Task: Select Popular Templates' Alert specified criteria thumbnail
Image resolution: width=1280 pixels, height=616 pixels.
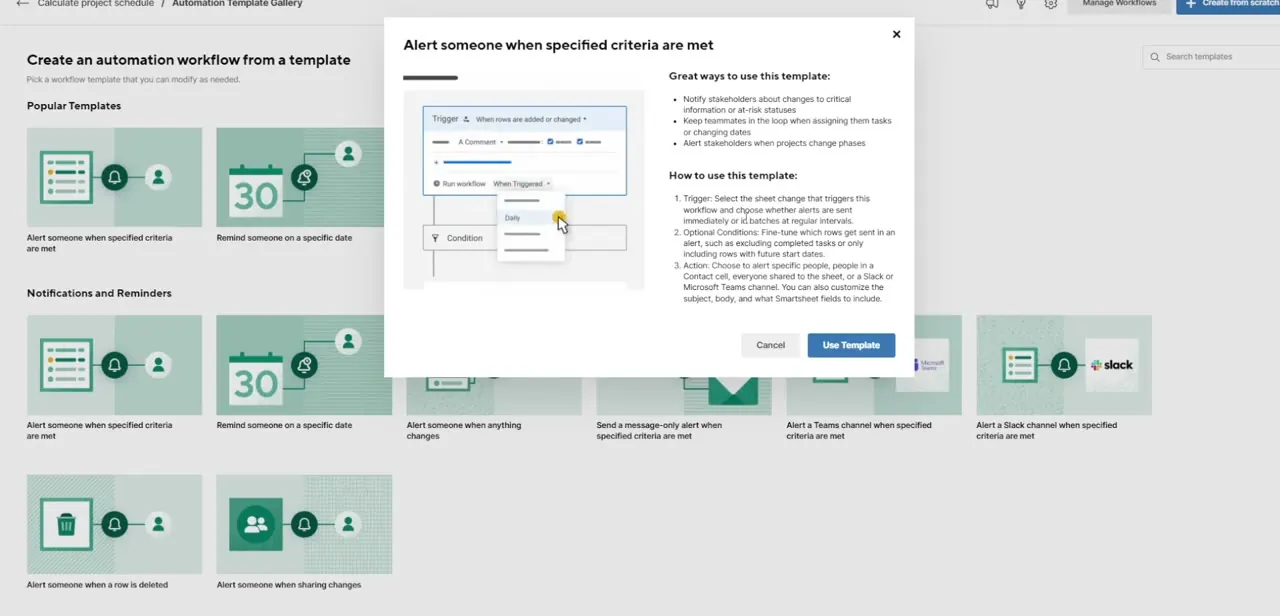Action: (114, 177)
